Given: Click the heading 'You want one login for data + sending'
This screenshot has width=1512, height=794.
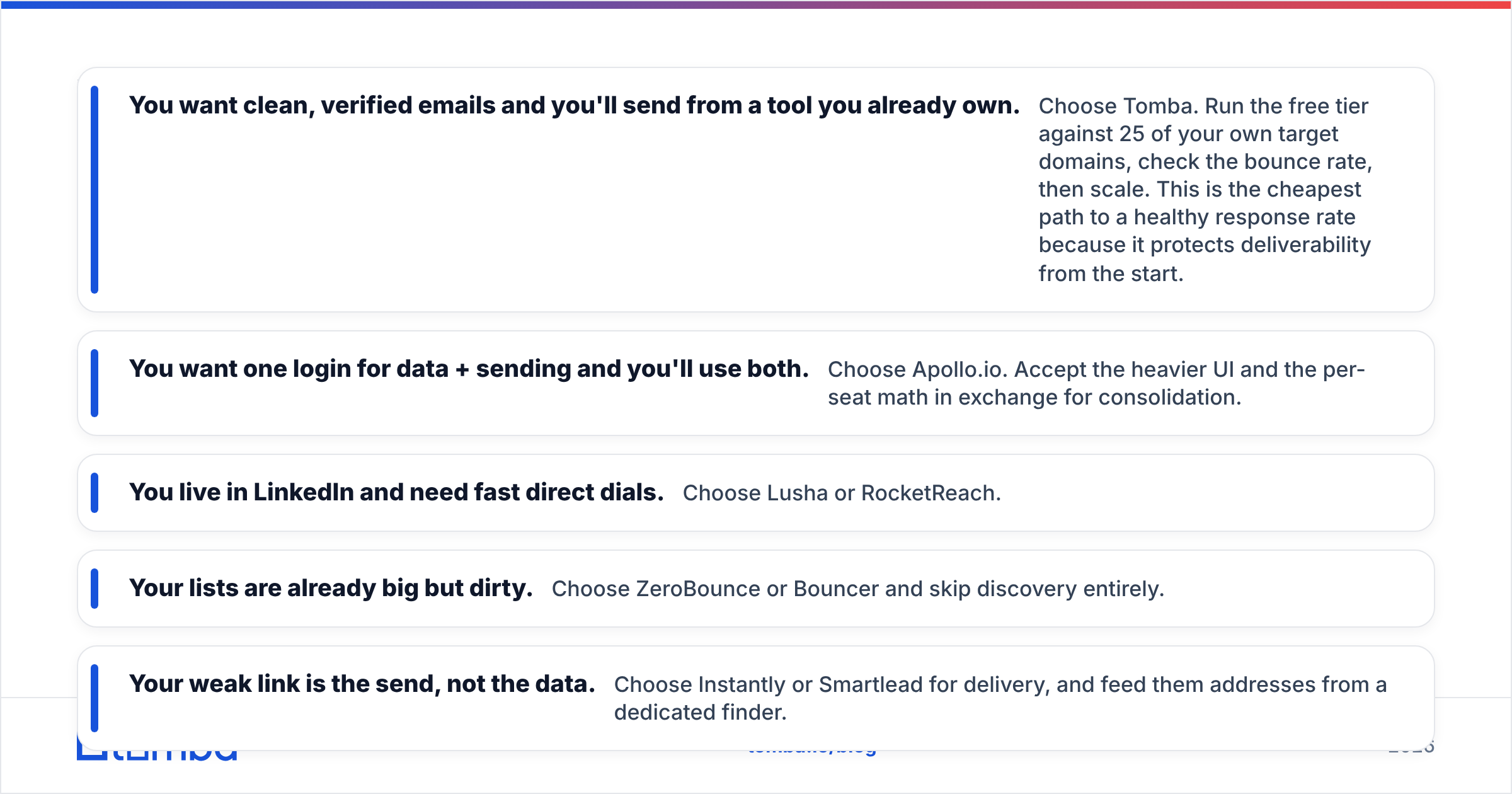Looking at the screenshot, I should coord(469,369).
